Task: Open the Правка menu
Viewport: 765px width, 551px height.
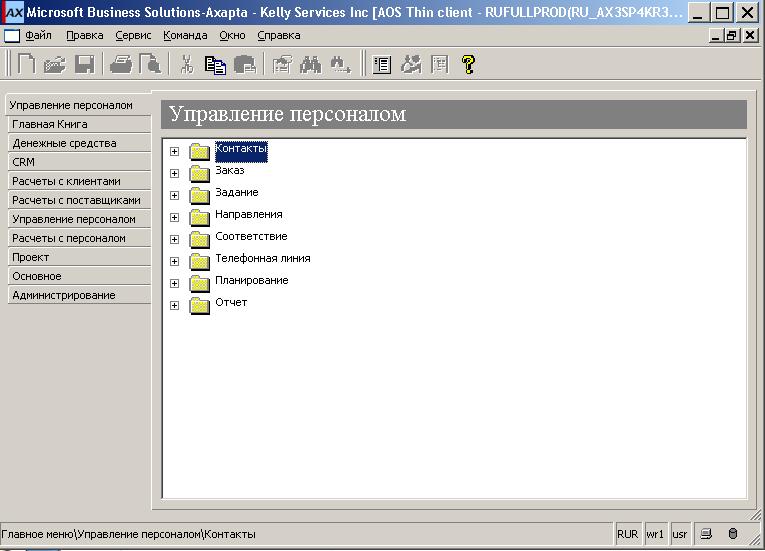Action: 84,36
